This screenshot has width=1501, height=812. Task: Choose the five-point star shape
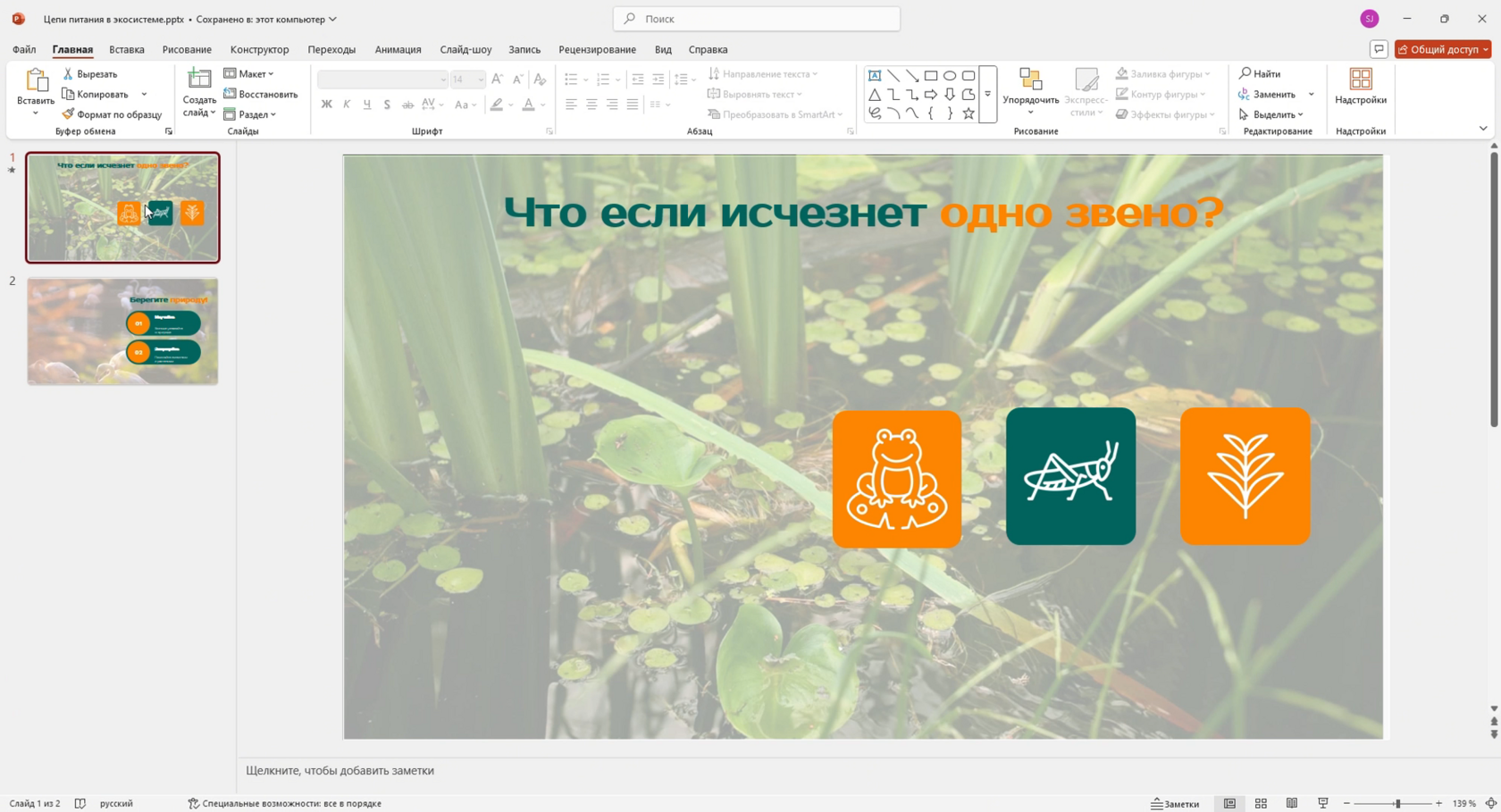969,113
